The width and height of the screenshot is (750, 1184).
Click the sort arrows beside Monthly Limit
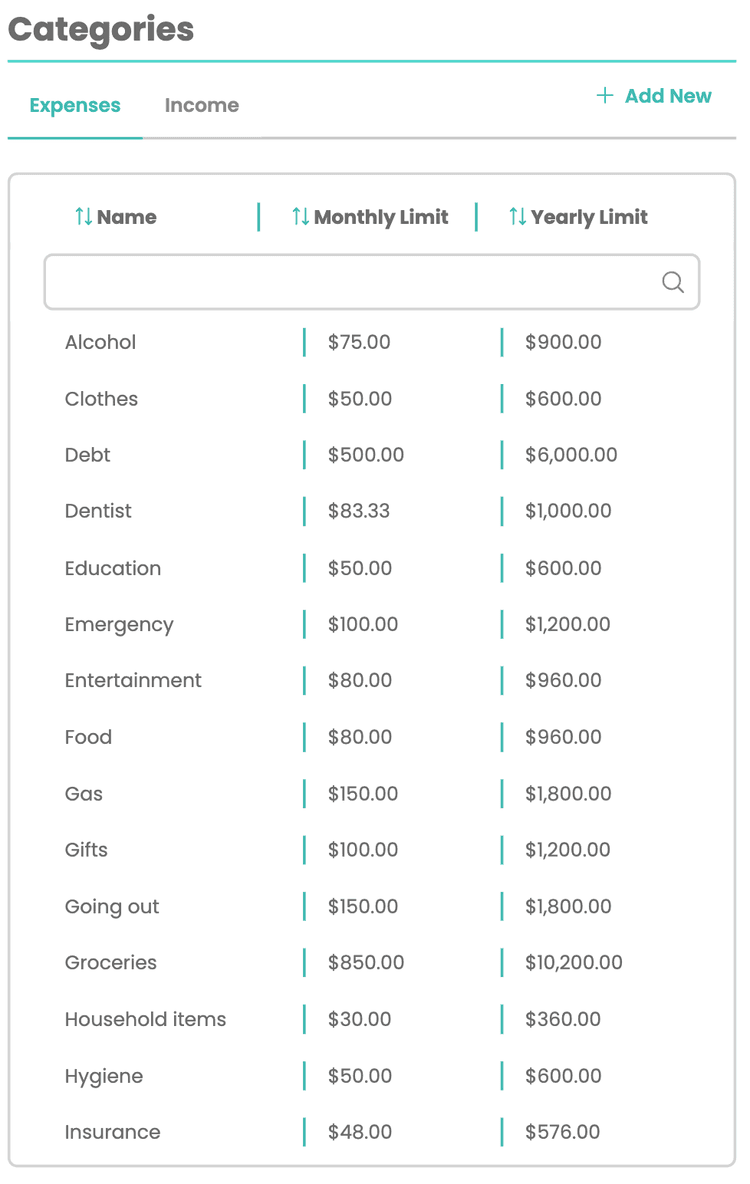pyautogui.click(x=300, y=217)
